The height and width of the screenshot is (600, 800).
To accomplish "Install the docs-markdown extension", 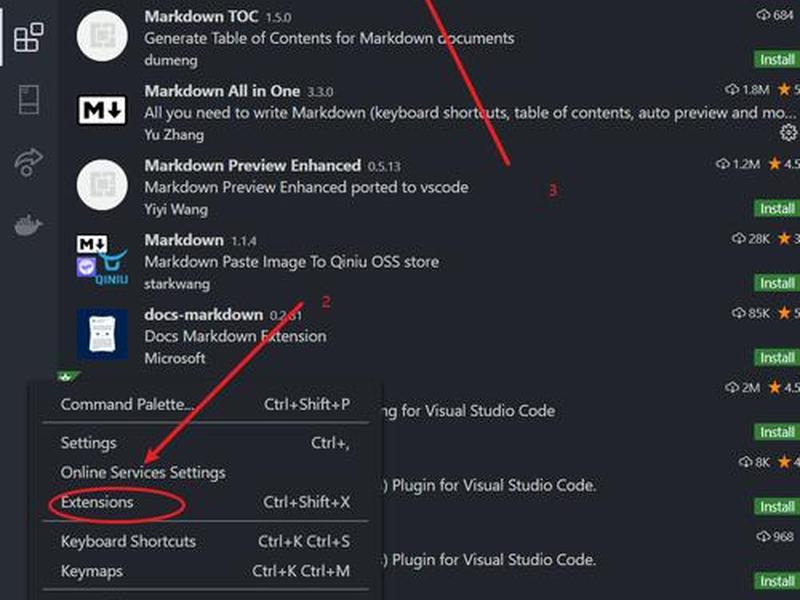I will click(x=777, y=358).
